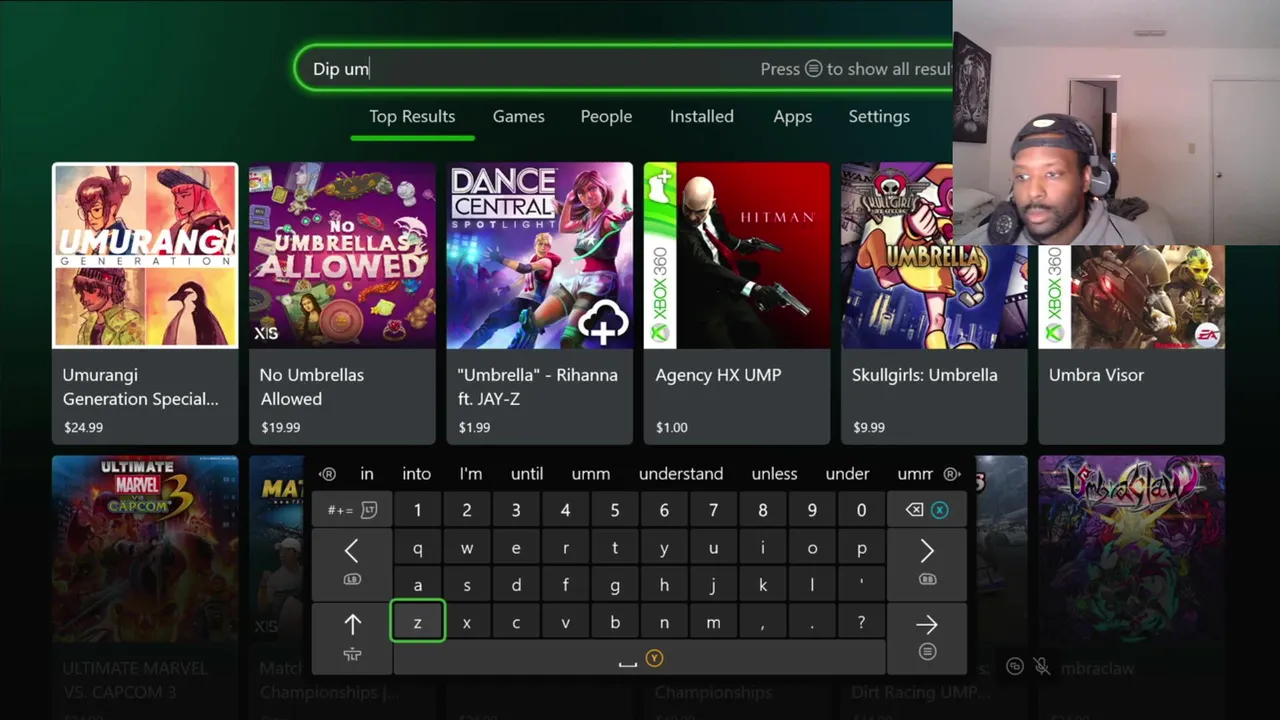Choose the suggestion 'understand'
Screen dimensions: 1280x720
pyautogui.click(x=681, y=474)
